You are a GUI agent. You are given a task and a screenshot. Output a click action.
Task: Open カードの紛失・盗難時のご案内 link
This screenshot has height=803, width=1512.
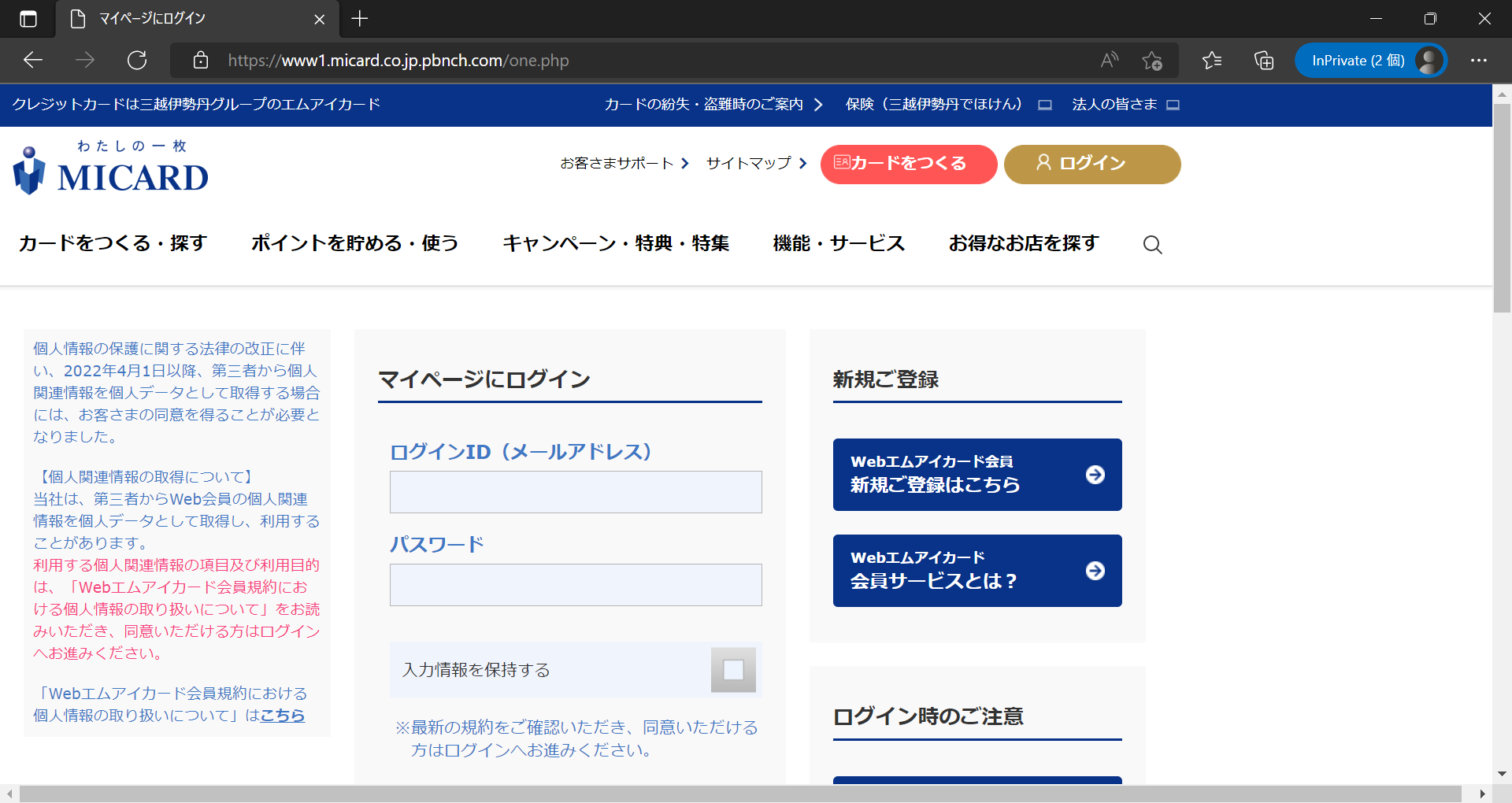coord(713,105)
